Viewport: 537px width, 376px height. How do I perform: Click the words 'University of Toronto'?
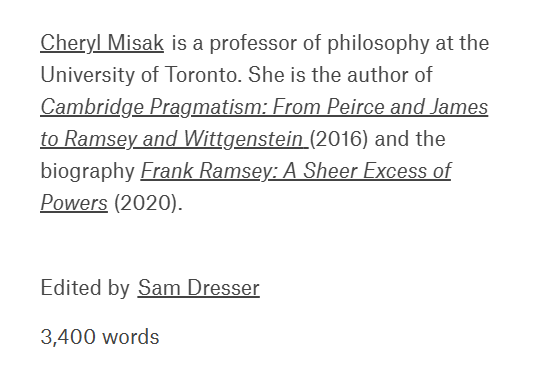click(139, 75)
